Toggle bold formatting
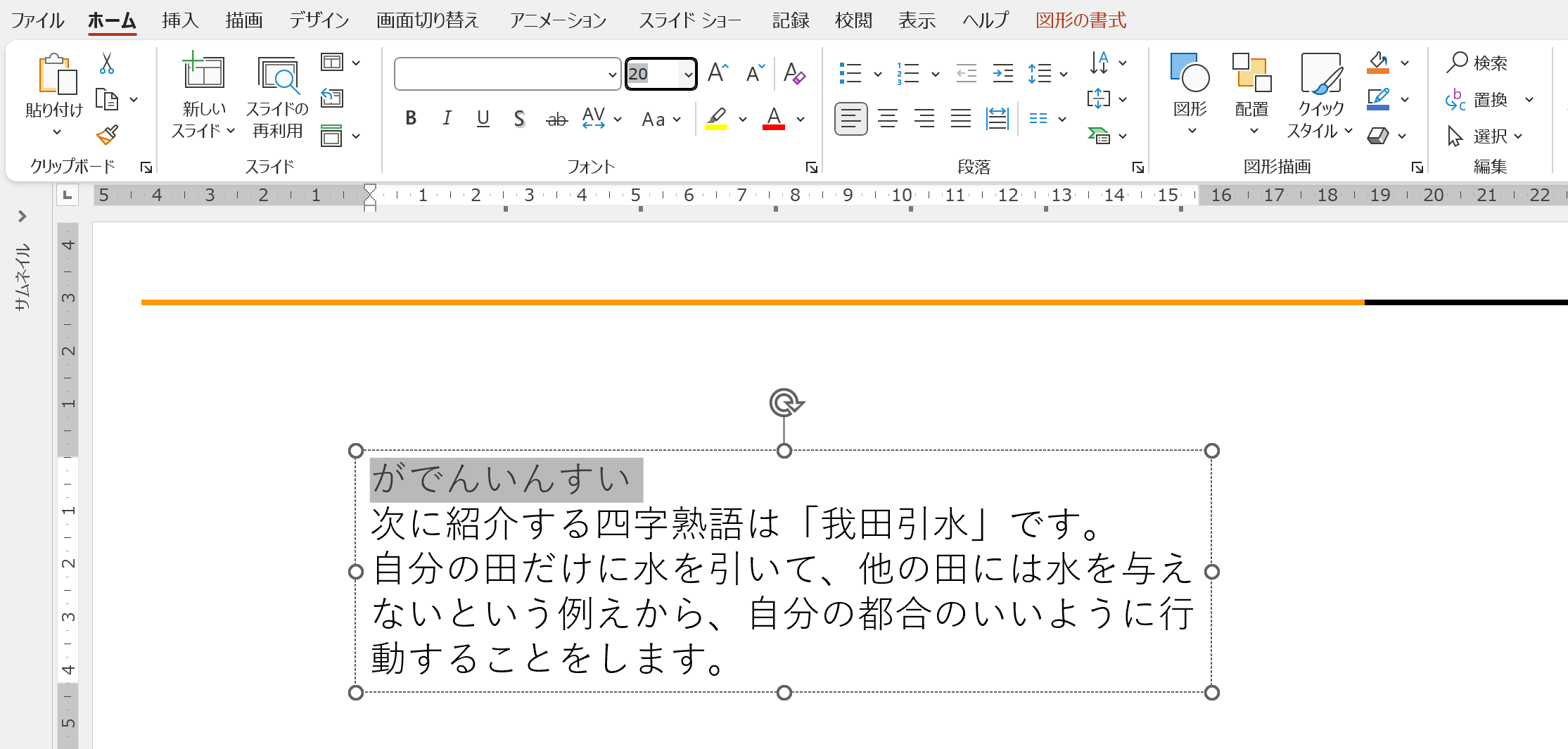The image size is (1568, 749). [411, 118]
